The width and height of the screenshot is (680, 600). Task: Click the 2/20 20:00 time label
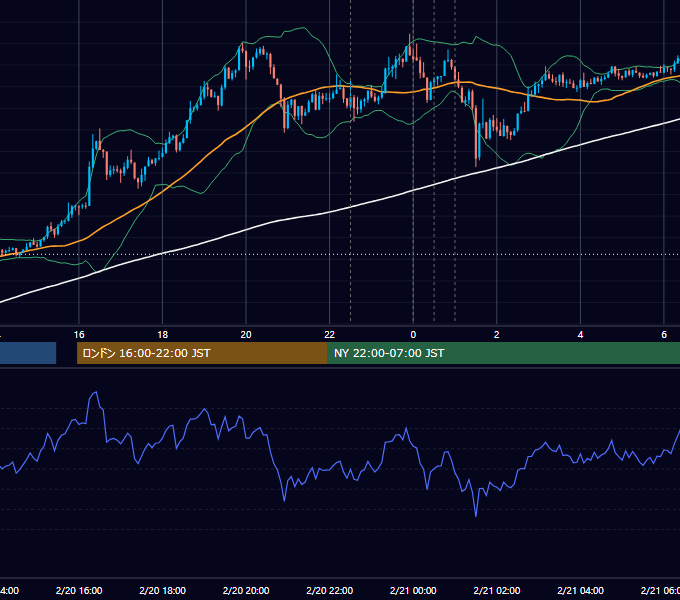coord(246,590)
